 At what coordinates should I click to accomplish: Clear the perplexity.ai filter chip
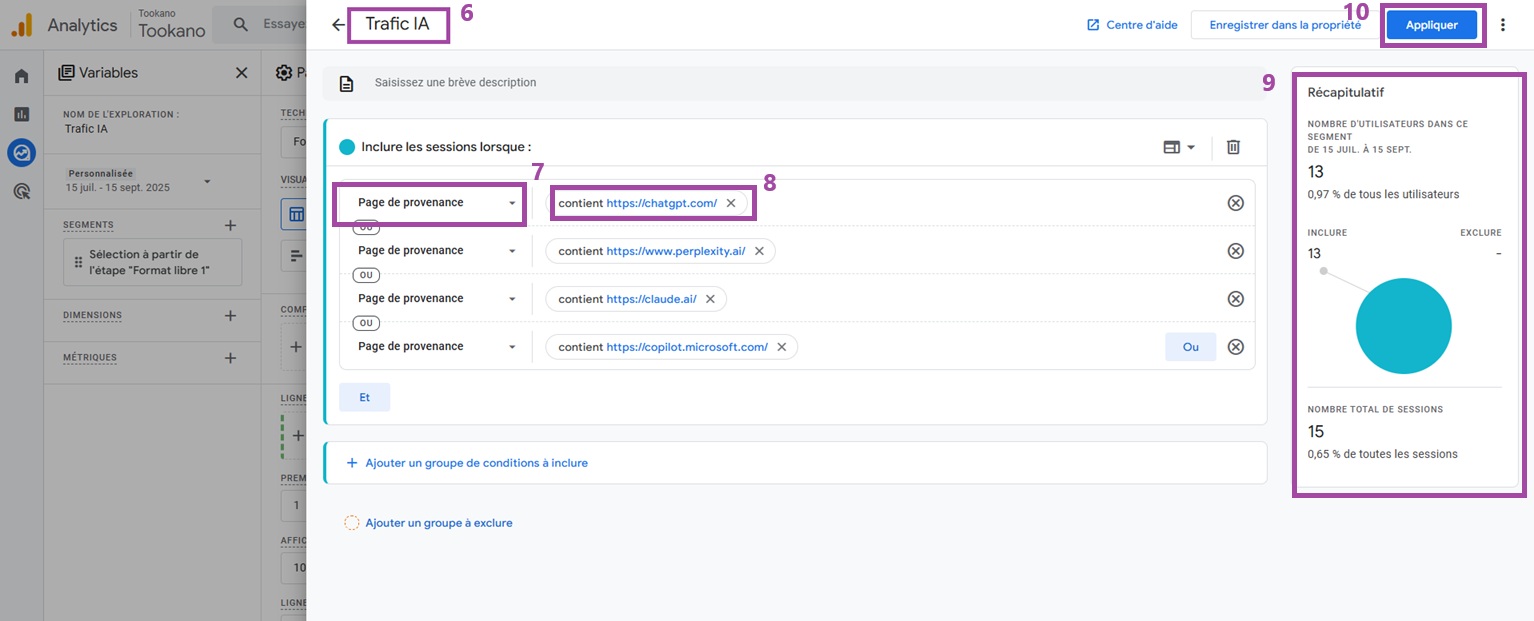pyautogui.click(x=759, y=251)
